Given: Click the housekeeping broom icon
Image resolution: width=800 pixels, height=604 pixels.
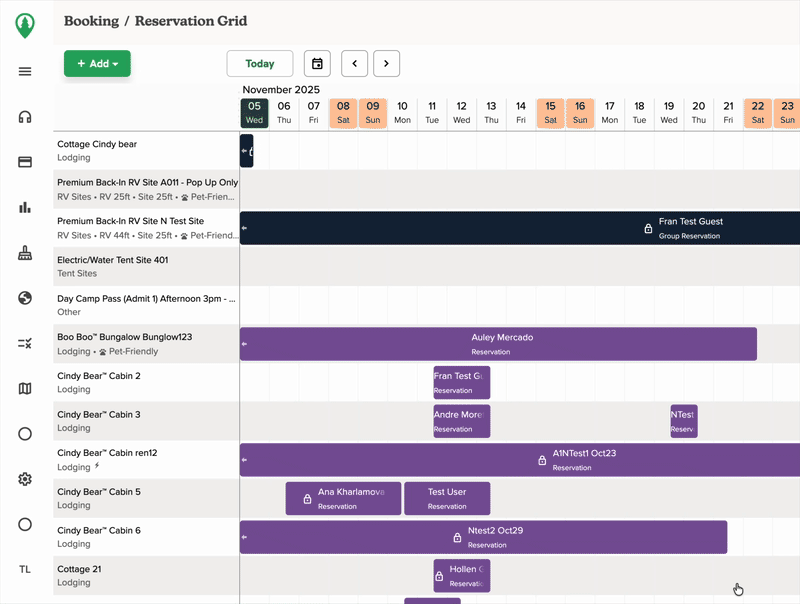Looking at the screenshot, I should pyautogui.click(x=25, y=253).
